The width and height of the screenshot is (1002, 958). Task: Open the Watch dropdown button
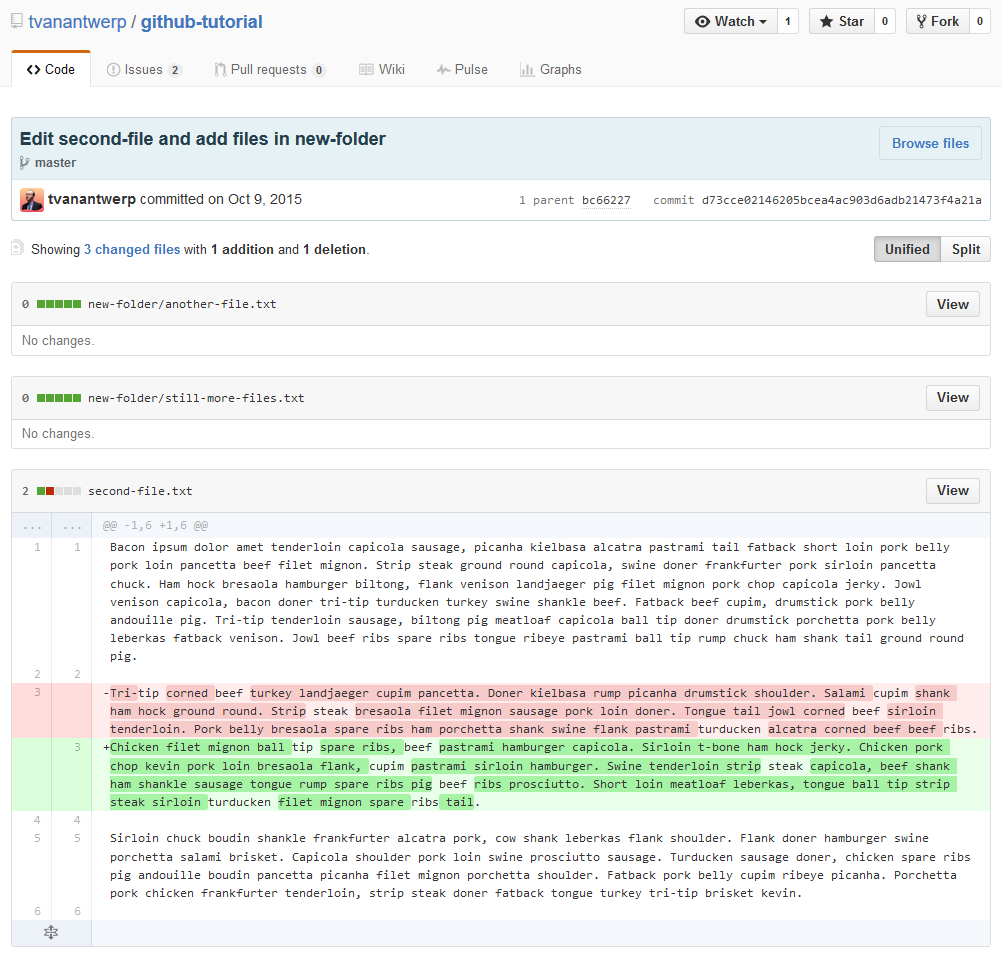pyautogui.click(x=730, y=22)
